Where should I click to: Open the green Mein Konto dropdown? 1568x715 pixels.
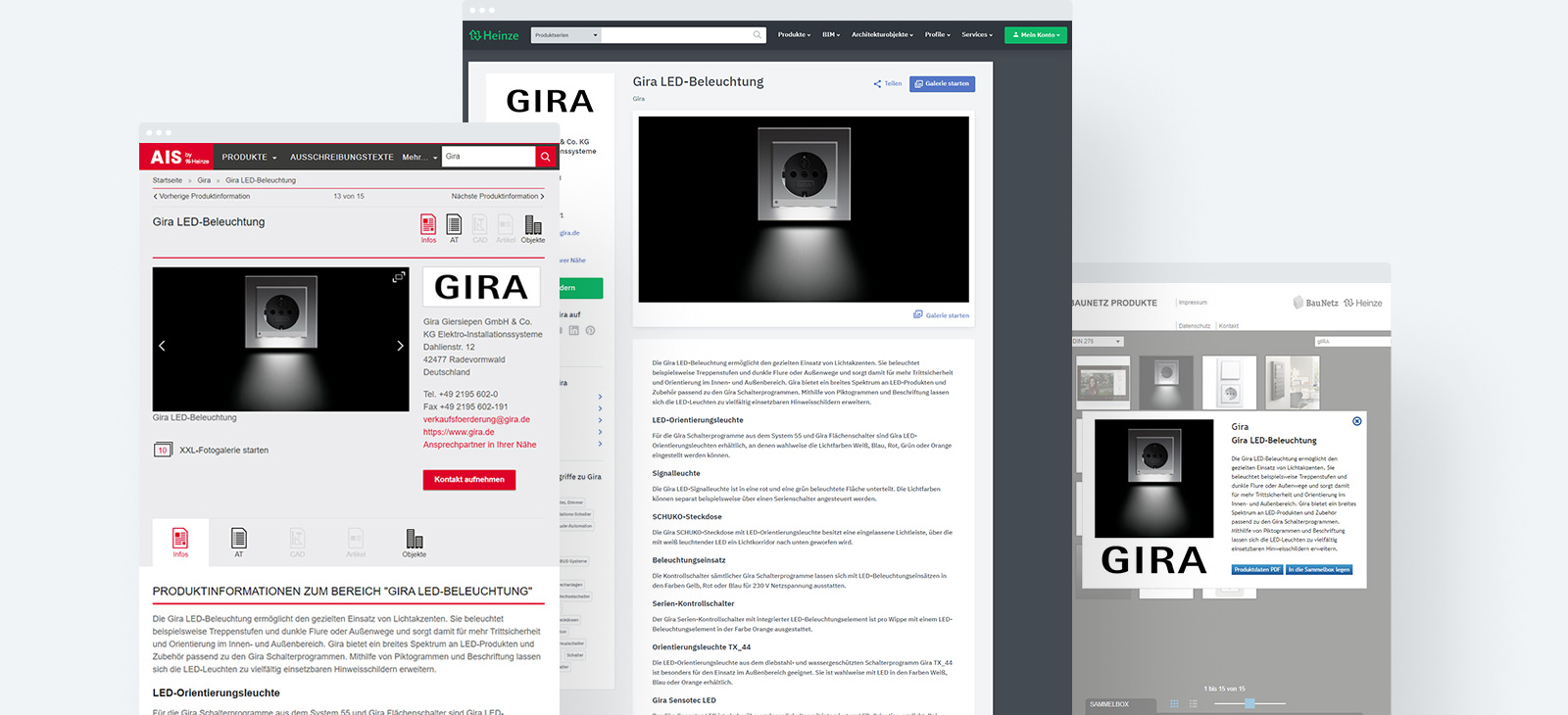tap(1036, 34)
